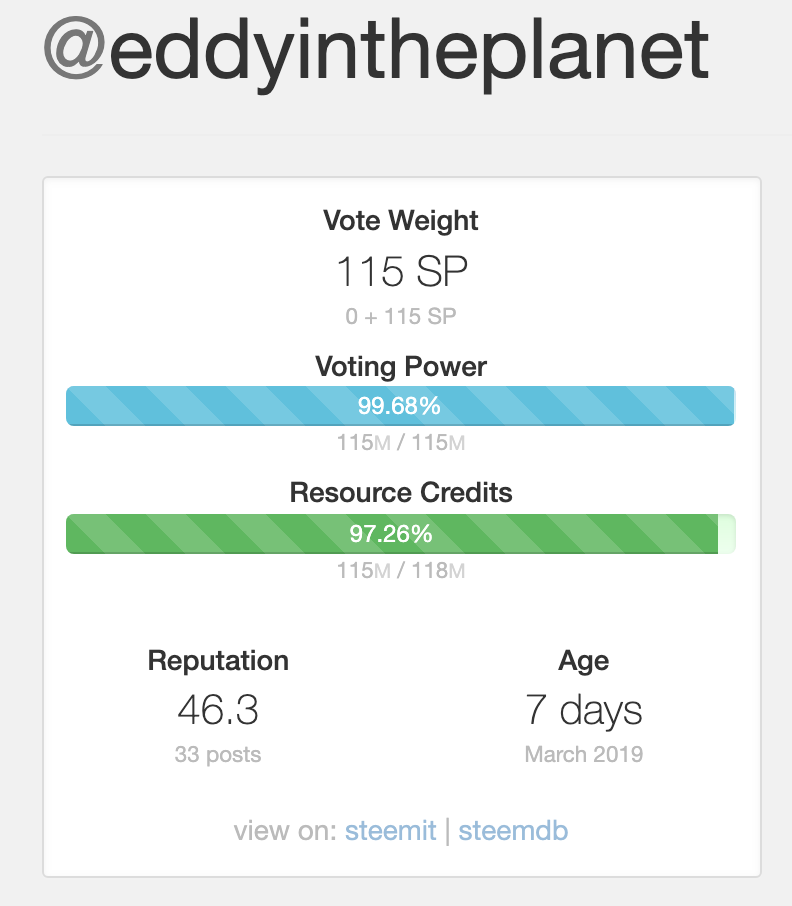Click the Reputation score 46.3
Viewport: 792px width, 906px height.
218,710
